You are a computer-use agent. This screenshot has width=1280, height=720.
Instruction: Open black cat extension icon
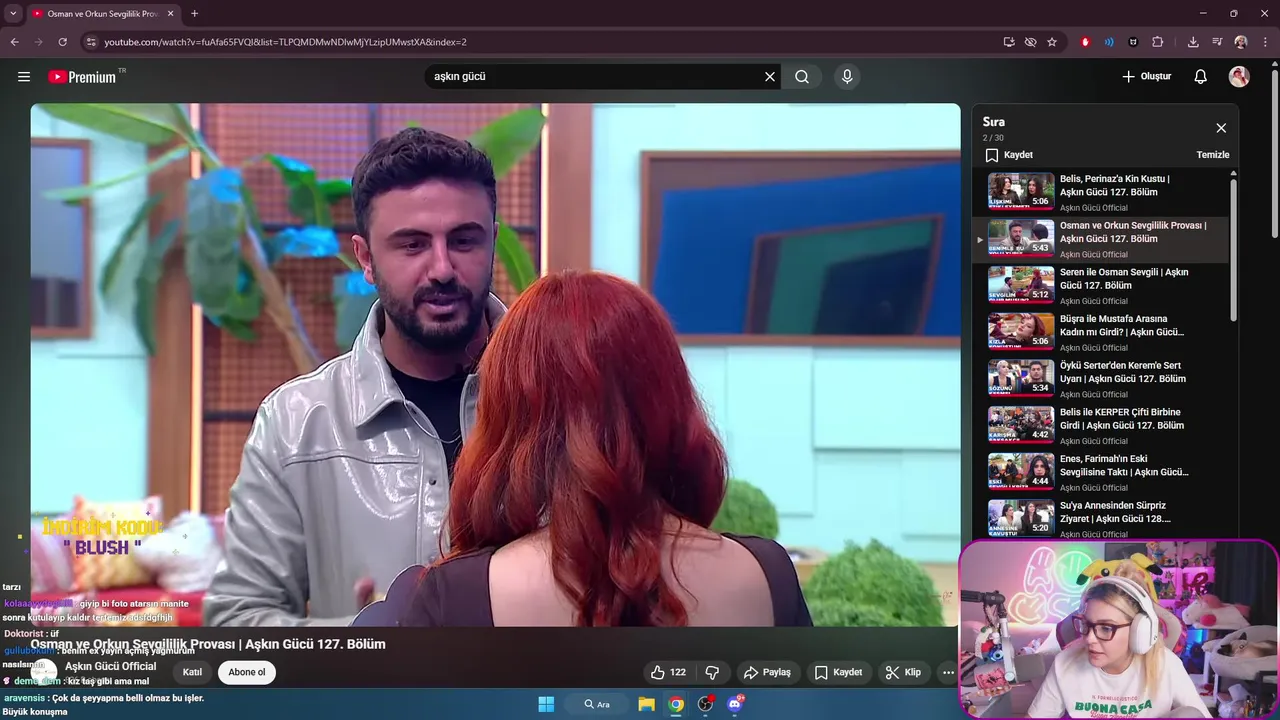point(1133,42)
